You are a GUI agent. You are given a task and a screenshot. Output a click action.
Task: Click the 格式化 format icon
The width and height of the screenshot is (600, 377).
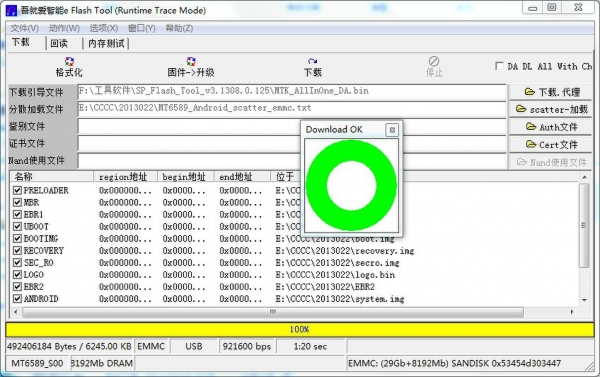click(x=69, y=61)
